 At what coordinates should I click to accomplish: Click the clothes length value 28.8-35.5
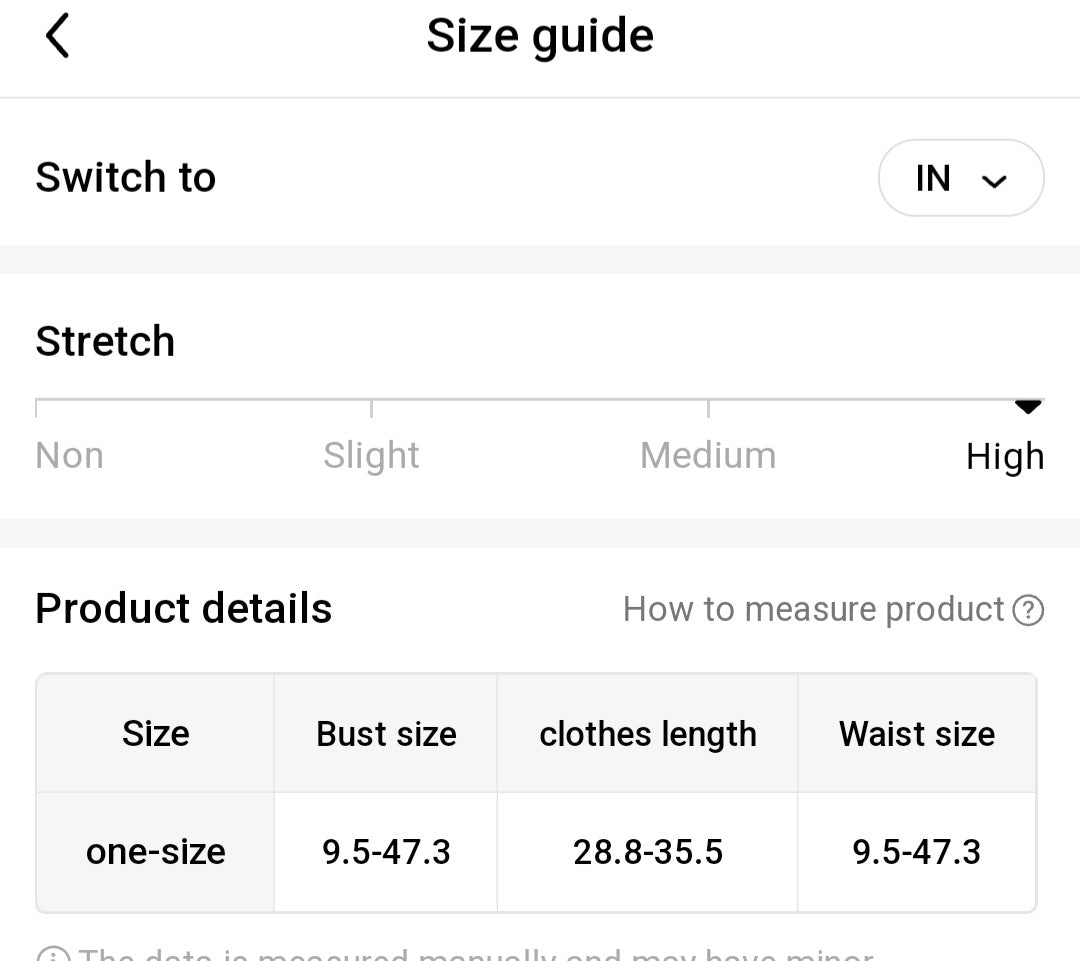click(647, 852)
